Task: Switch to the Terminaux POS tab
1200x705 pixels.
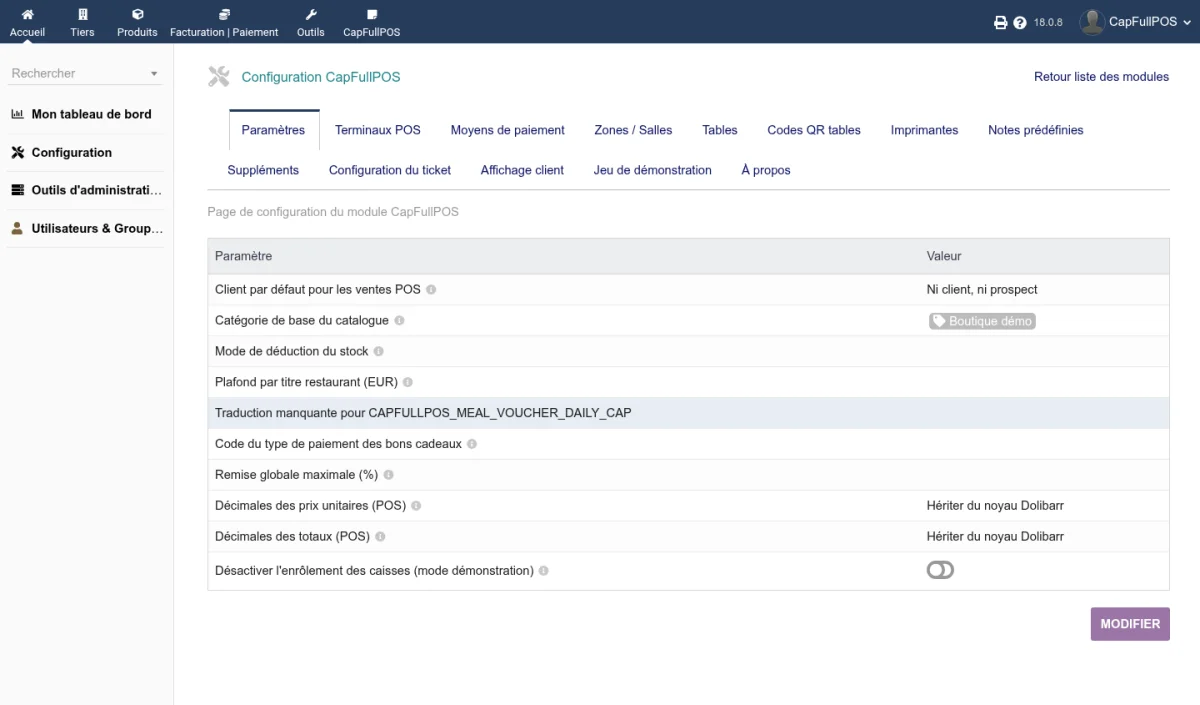Action: coord(378,130)
